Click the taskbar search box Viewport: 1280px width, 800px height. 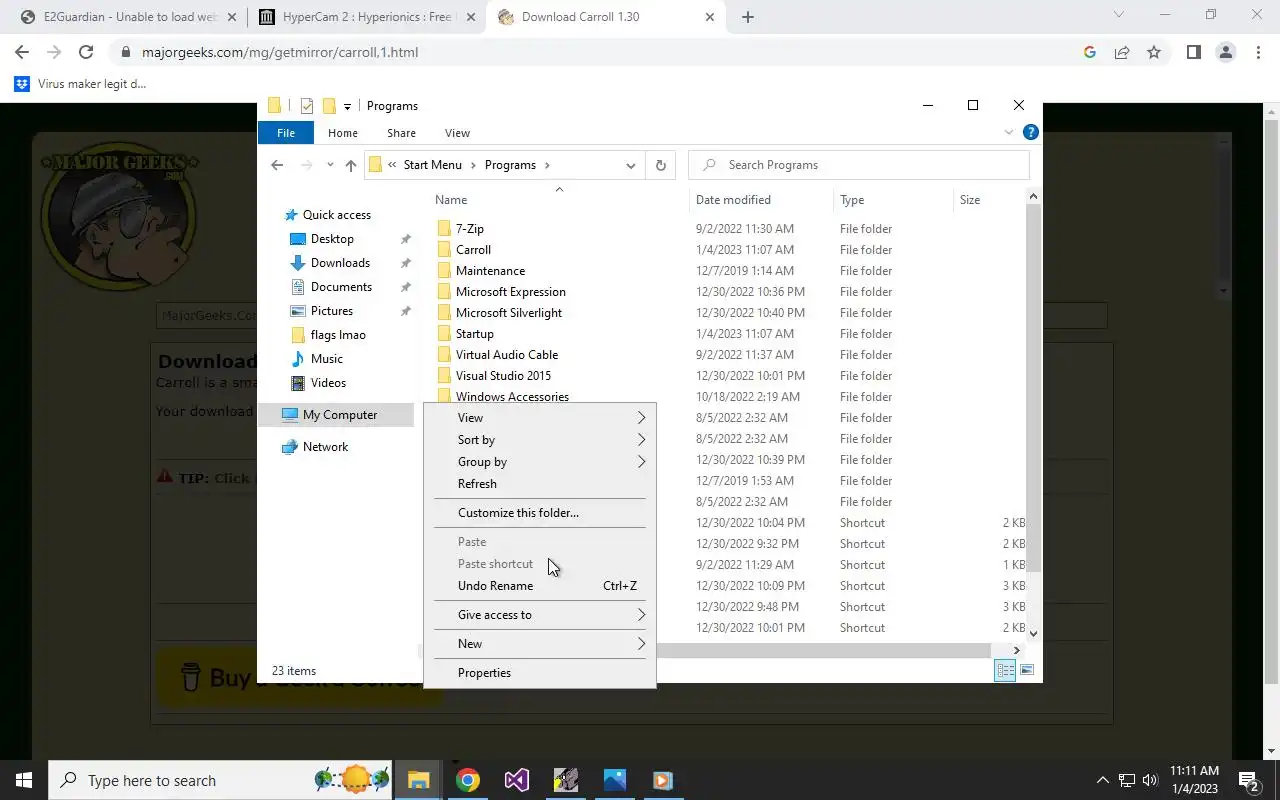(220, 780)
